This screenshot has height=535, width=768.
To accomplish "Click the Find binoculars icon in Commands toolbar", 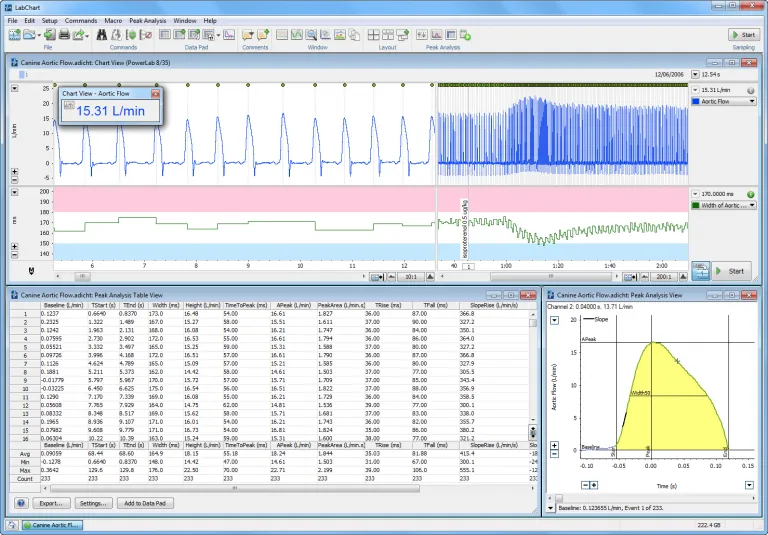I will [x=103, y=35].
